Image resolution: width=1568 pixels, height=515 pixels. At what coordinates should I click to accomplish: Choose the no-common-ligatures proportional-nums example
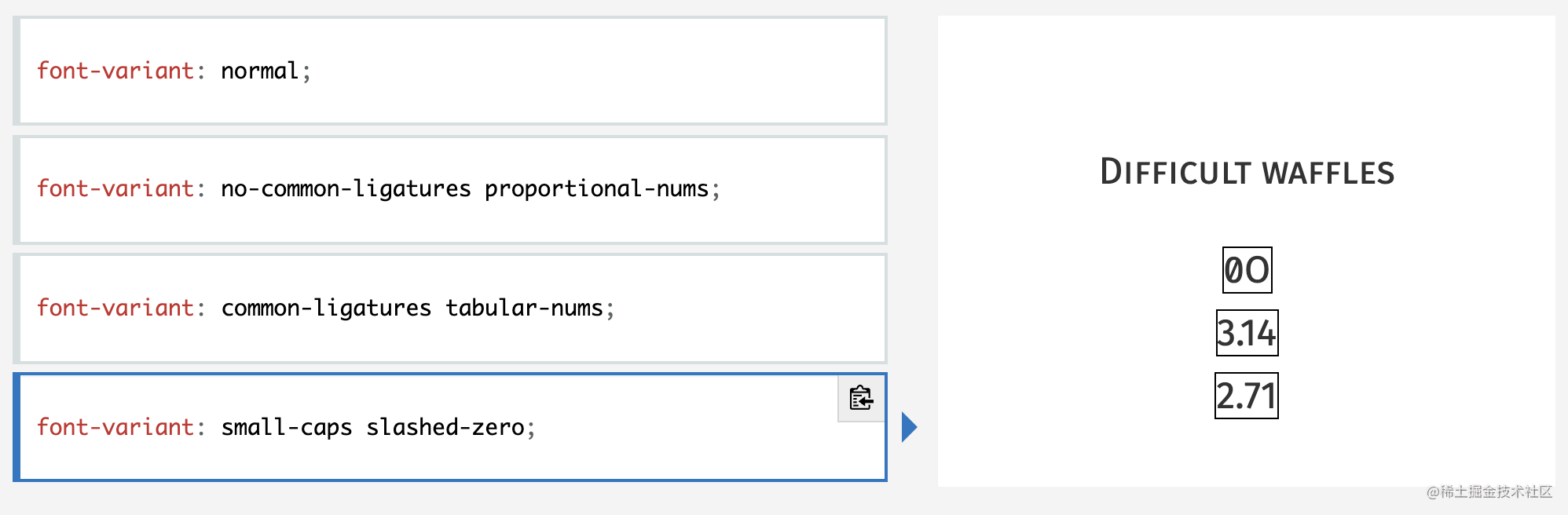point(450,189)
